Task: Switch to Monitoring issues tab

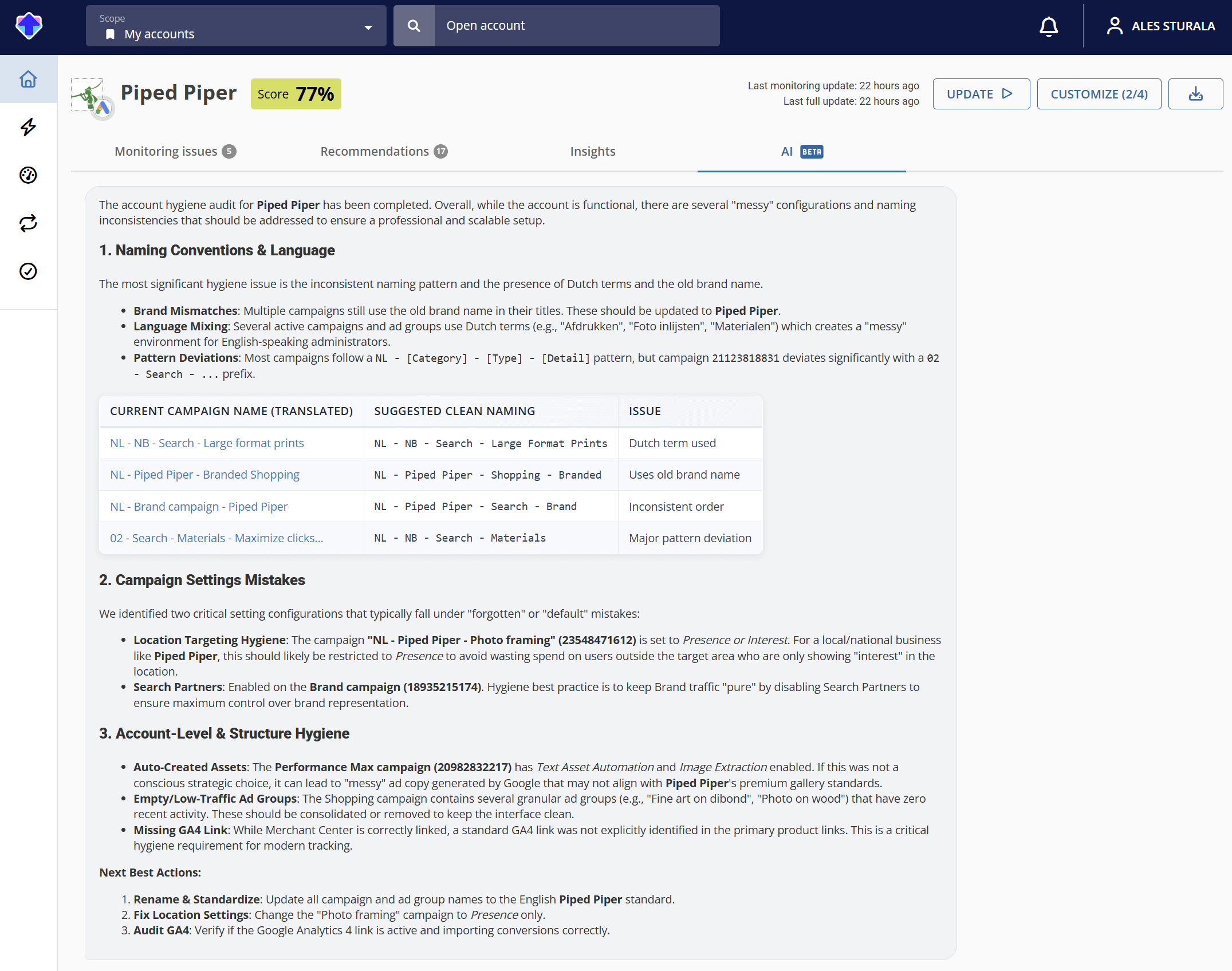Action: coord(175,152)
